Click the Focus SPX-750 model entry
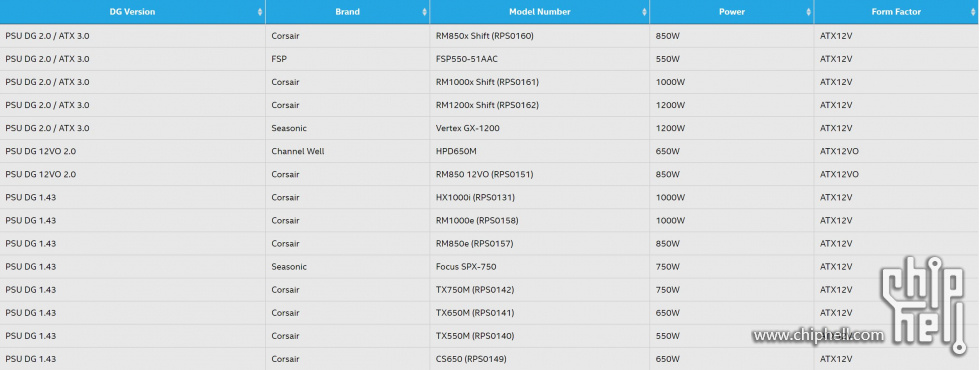Screen dimensions: 980x370 466,267
